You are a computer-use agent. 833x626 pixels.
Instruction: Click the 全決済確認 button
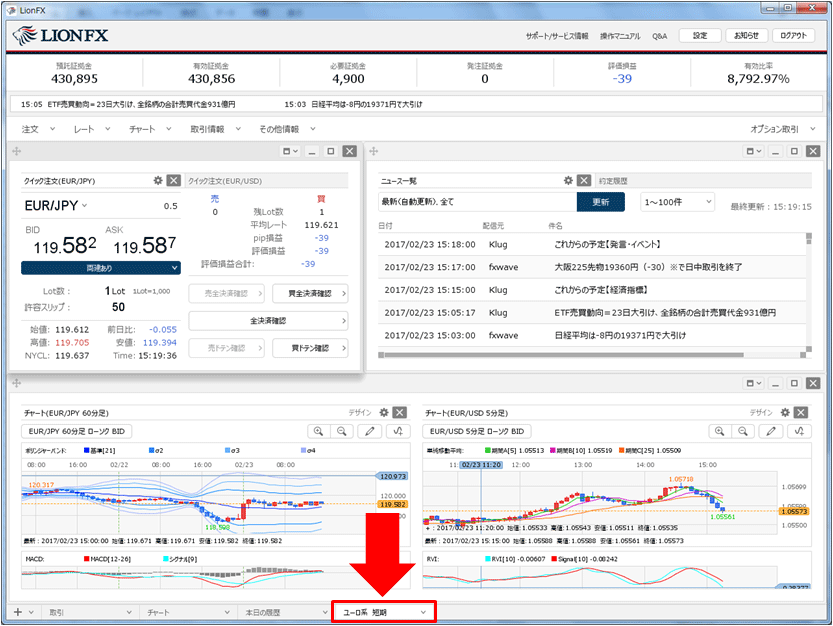tap(268, 320)
